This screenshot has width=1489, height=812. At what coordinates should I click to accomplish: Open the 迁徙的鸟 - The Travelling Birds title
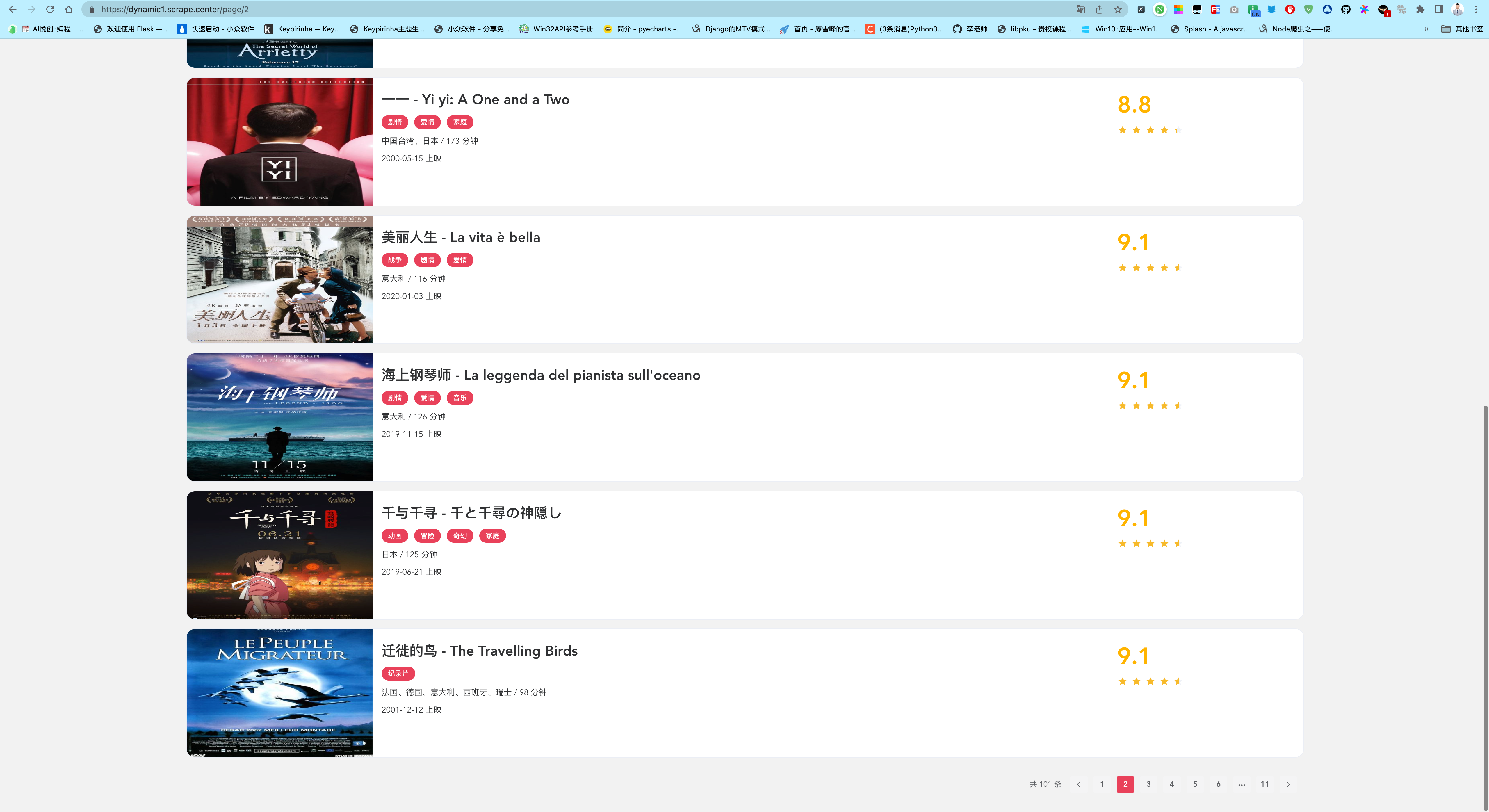click(479, 651)
